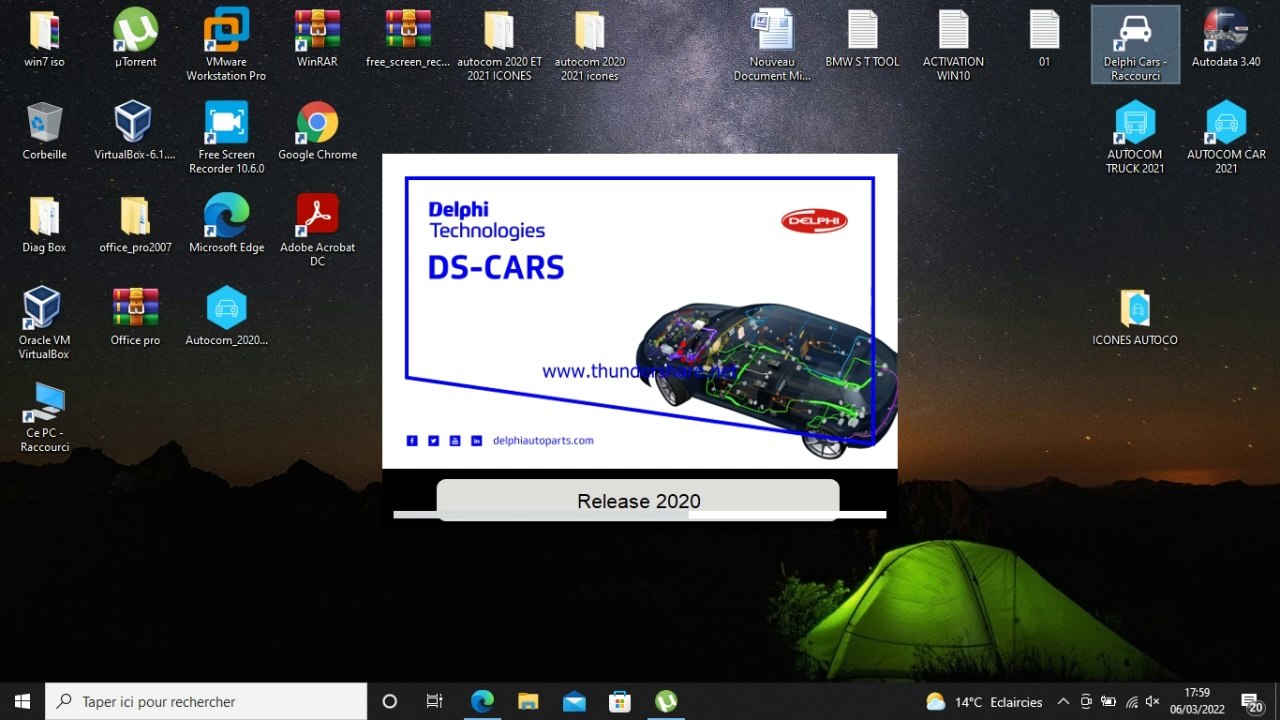Select the ICONES AUTOCO folder
Screen dimensions: 1280x720
pyautogui.click(x=1135, y=317)
